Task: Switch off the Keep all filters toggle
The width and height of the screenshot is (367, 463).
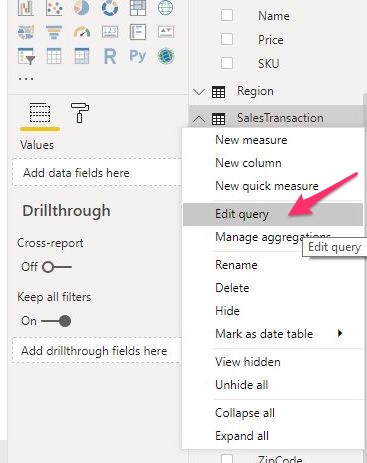Action: click(x=56, y=321)
